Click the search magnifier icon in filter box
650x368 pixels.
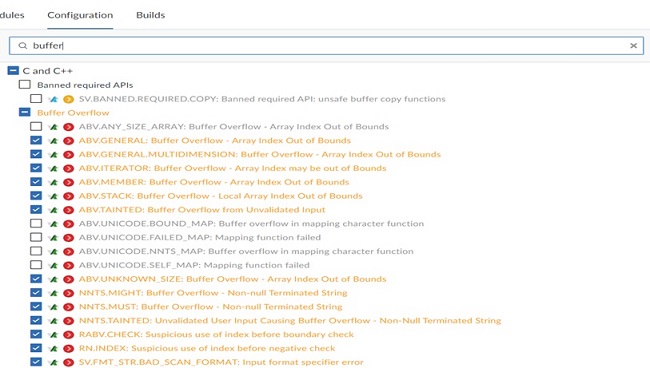point(23,46)
